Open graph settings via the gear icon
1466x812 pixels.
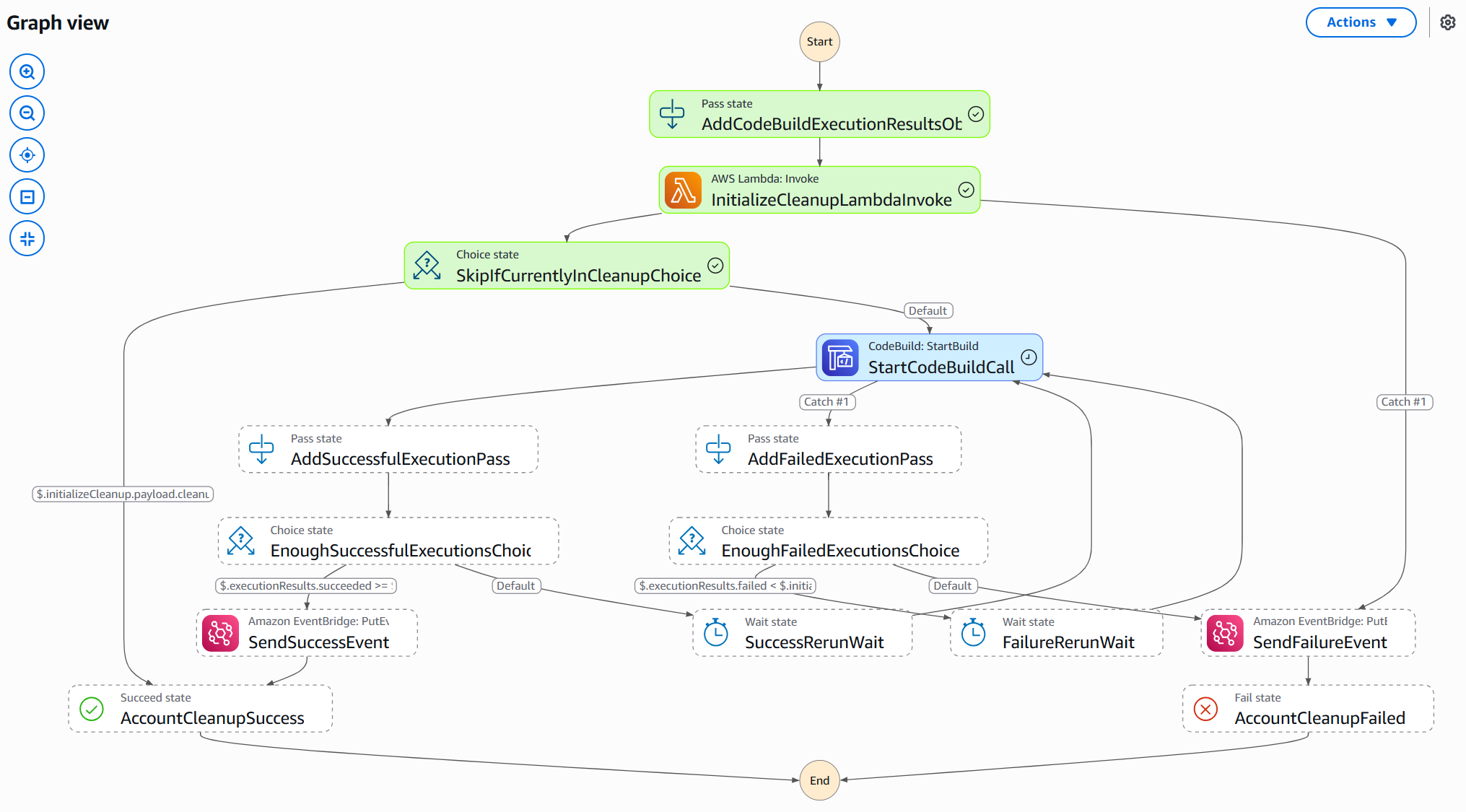click(1447, 22)
